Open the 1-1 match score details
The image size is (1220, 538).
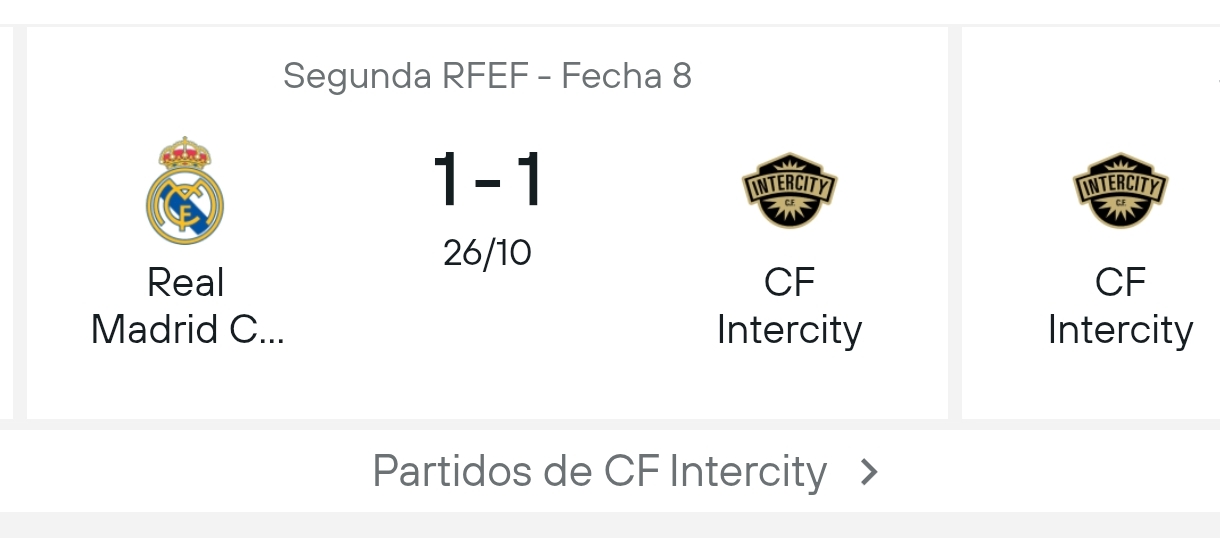coord(487,180)
